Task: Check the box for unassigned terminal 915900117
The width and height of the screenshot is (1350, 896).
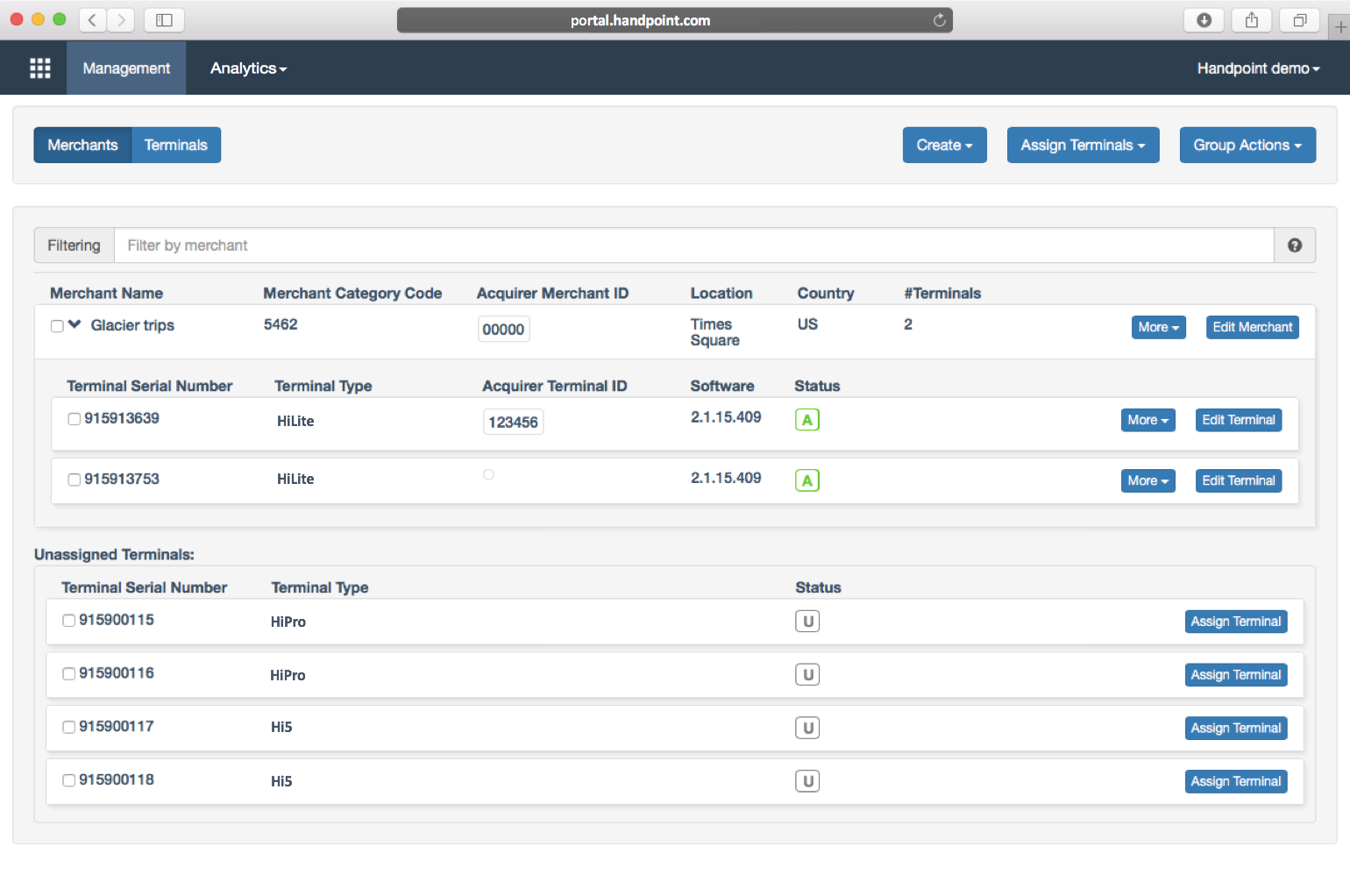Action: click(69, 727)
